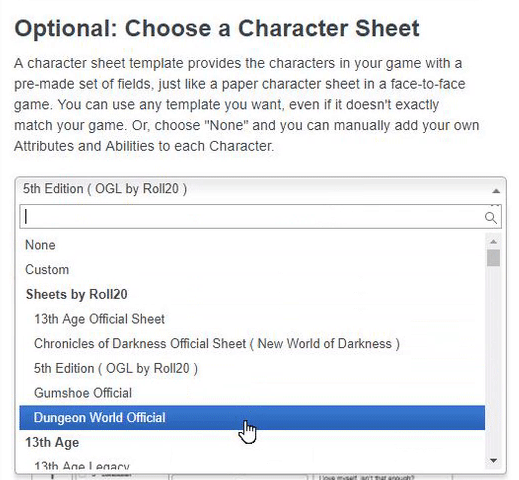Click the Sheets by Roll20 group header
The height and width of the screenshot is (480, 519).
pyautogui.click(x=76, y=294)
